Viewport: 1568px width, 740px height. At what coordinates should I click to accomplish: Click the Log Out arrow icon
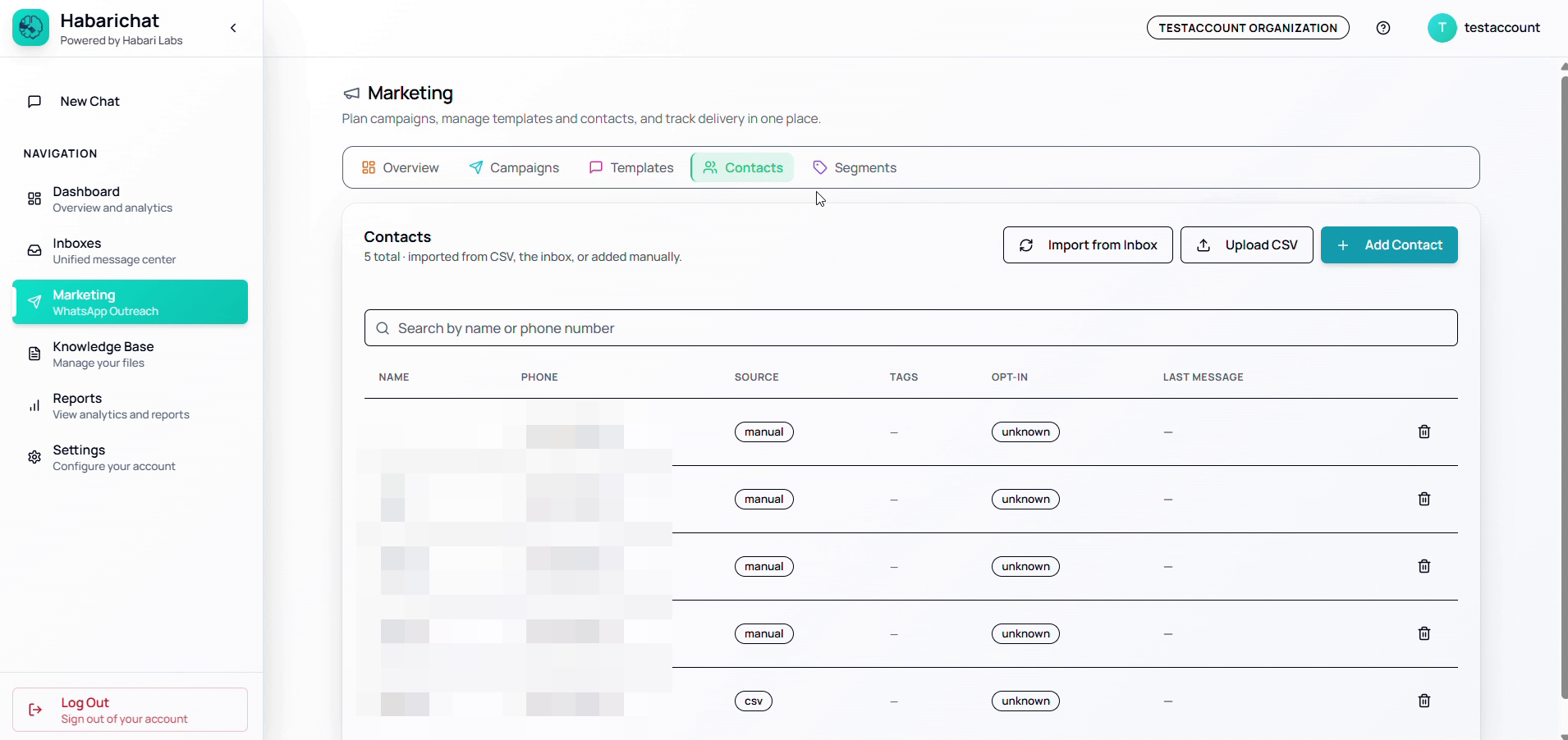point(35,710)
